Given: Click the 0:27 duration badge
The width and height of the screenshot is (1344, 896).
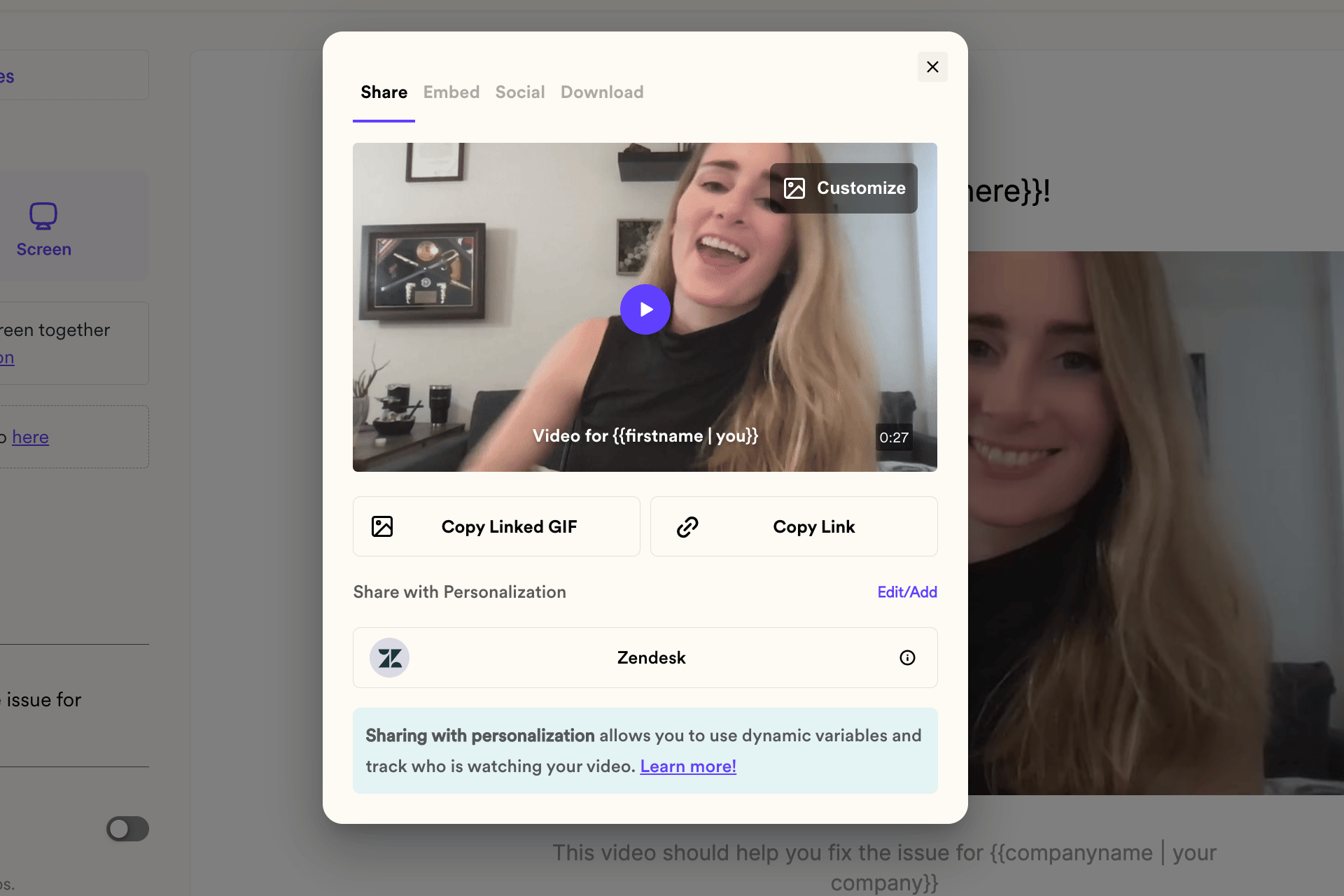Looking at the screenshot, I should 894,437.
